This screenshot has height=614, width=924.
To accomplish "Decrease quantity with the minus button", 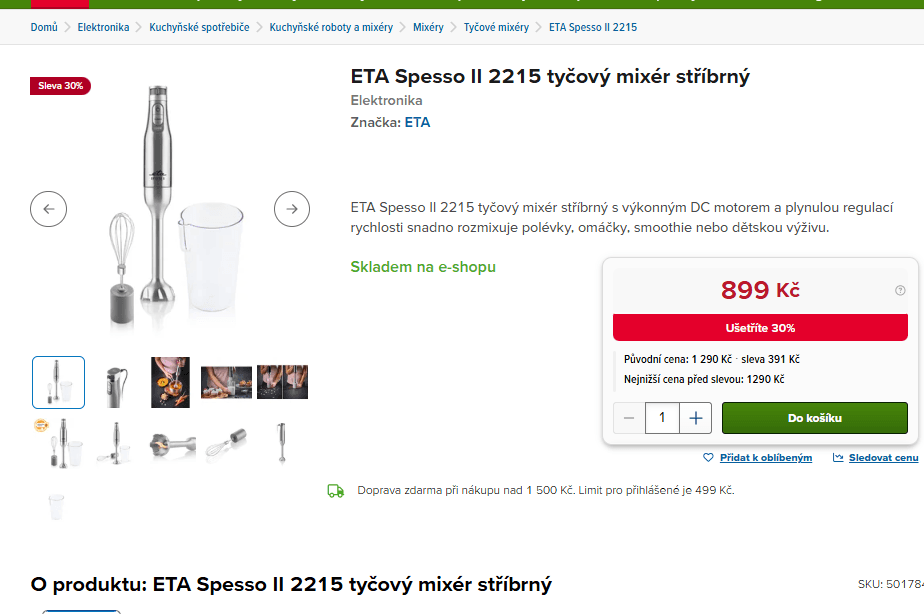I will [x=629, y=418].
